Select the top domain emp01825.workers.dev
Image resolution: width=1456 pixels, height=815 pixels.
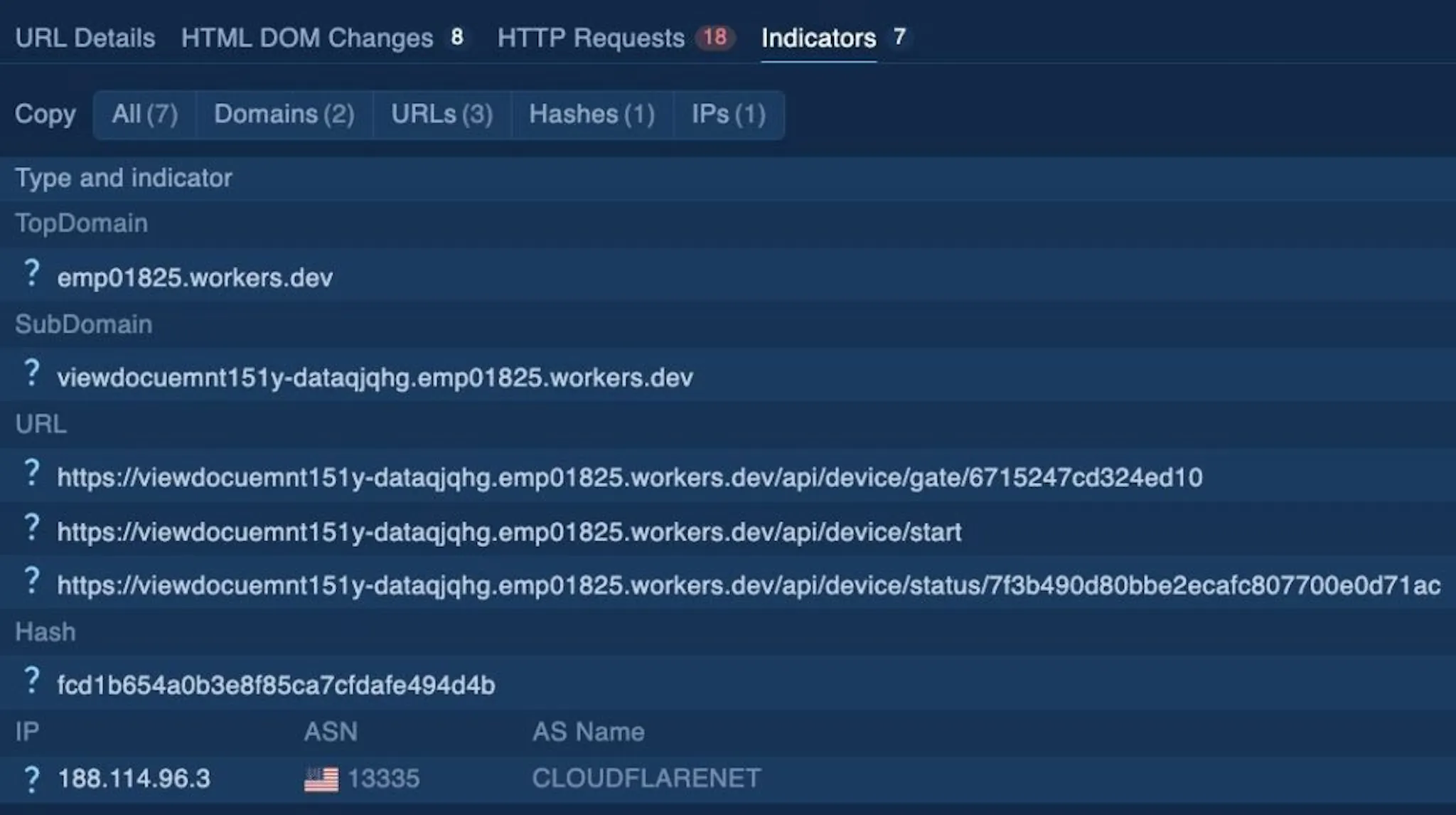[x=195, y=277]
